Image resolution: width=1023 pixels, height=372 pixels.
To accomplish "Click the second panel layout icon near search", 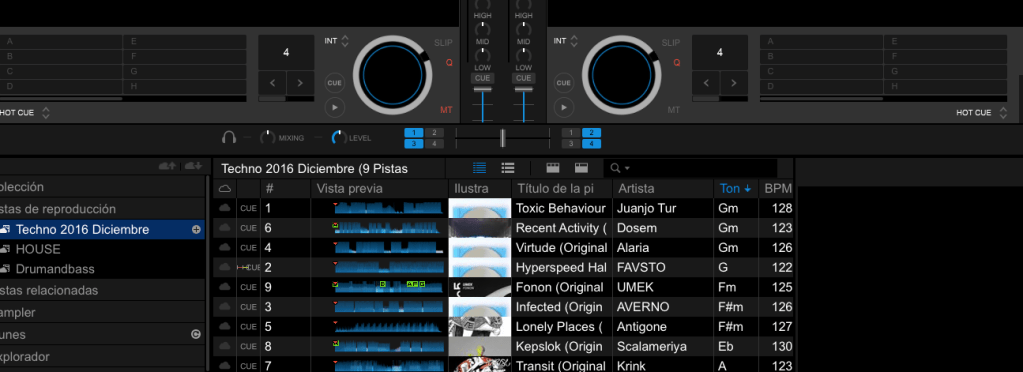I will coord(581,168).
